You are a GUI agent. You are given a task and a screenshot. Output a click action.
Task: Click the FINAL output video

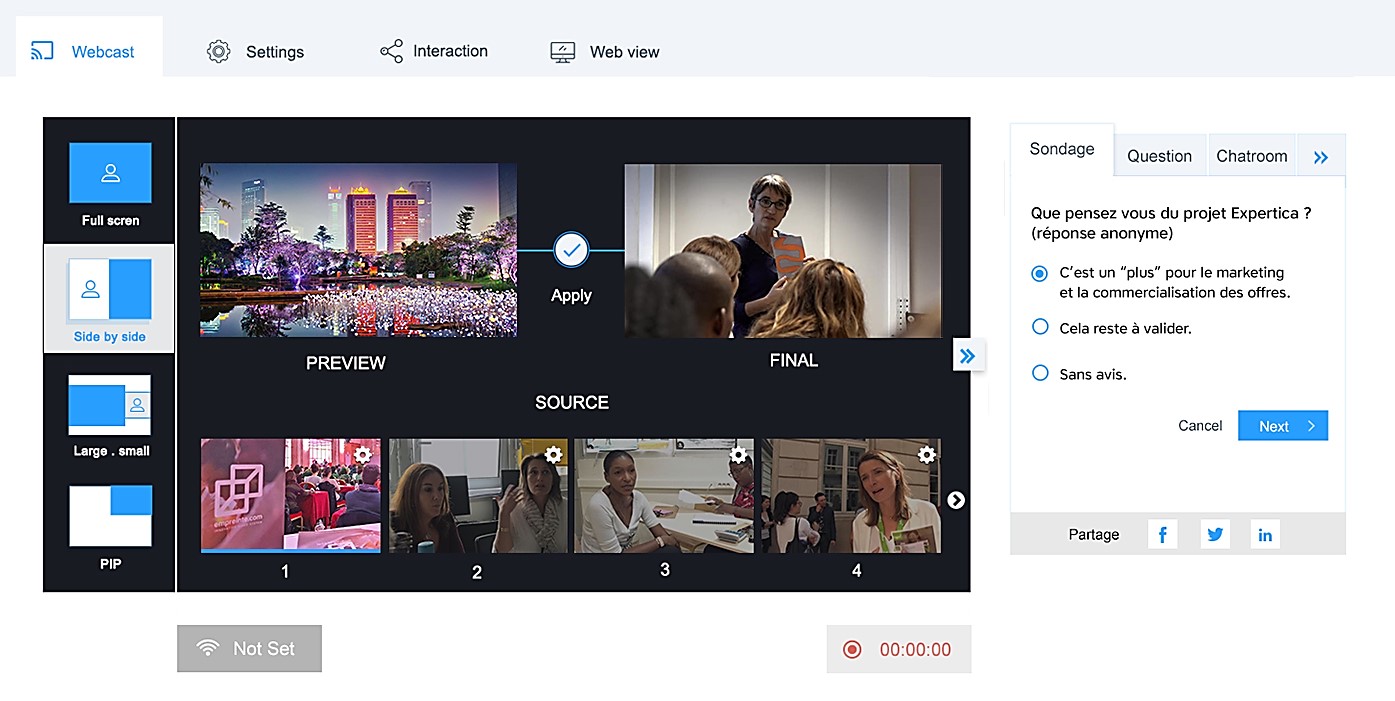783,251
